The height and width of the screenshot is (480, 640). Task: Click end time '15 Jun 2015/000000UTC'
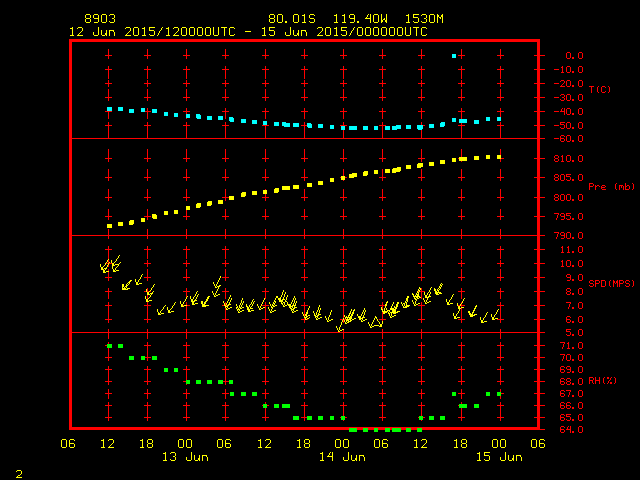coord(344,32)
